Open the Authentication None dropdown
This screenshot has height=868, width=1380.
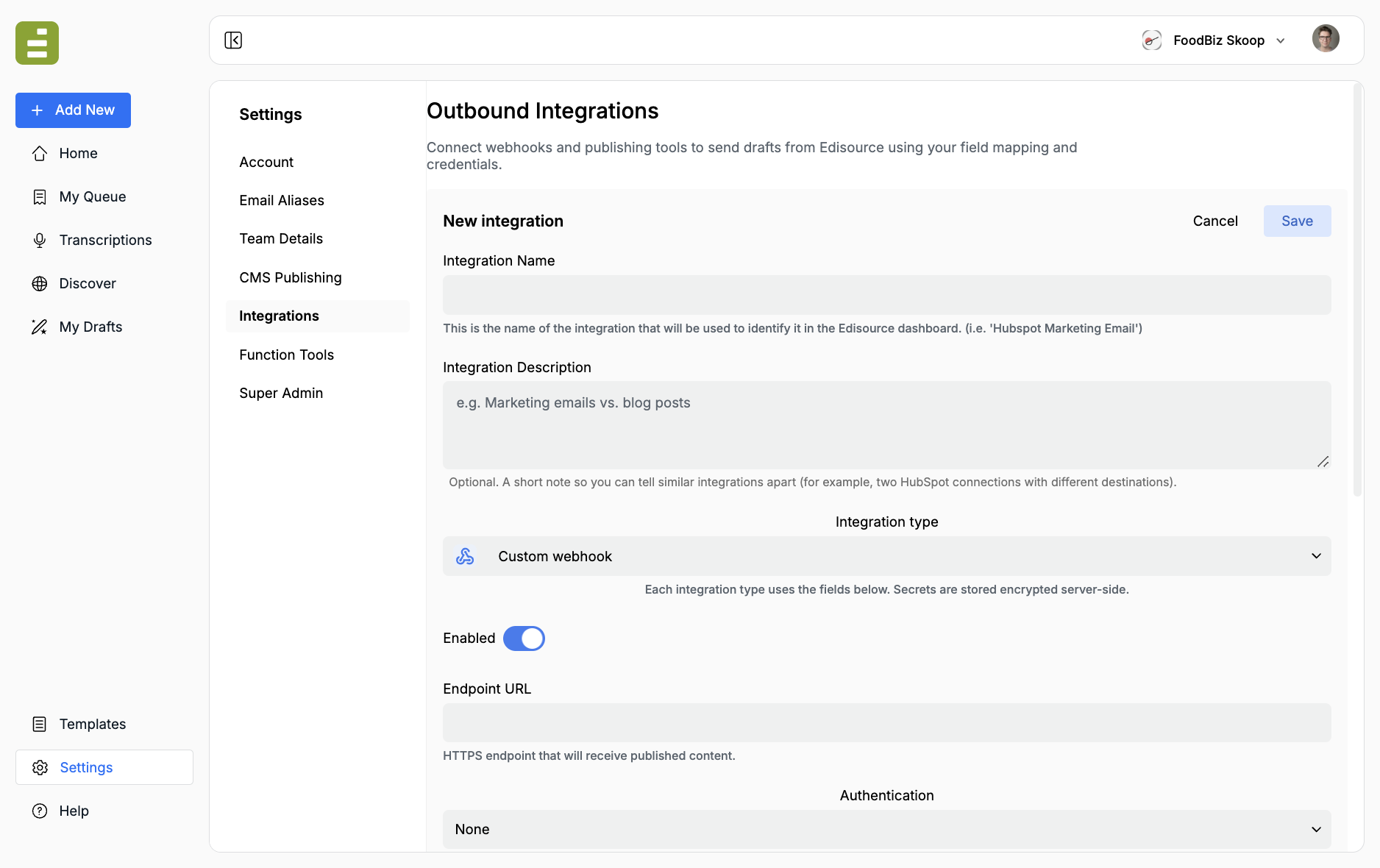886,829
